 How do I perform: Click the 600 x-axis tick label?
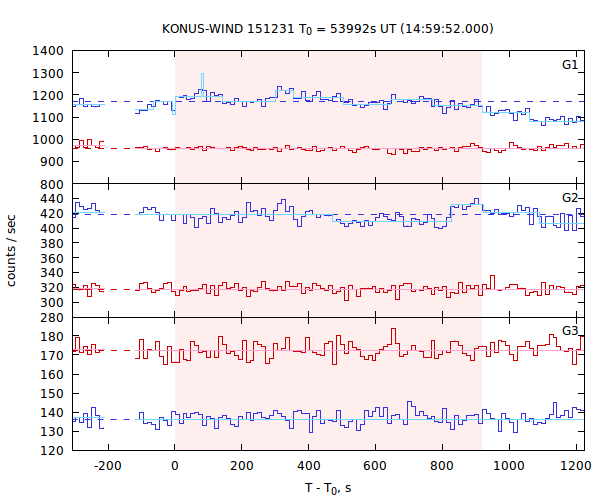pos(375,466)
